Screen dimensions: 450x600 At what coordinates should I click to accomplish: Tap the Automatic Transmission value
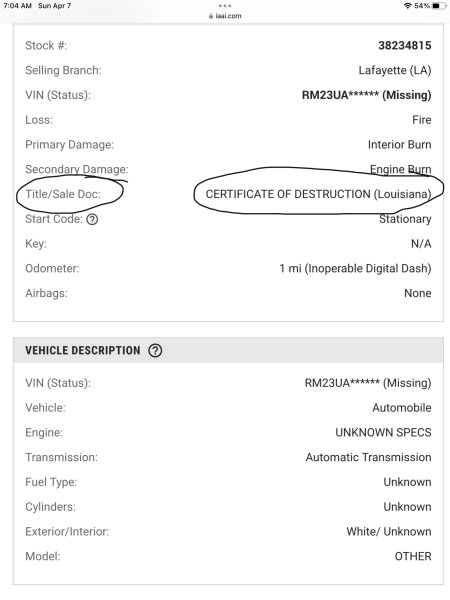click(x=368, y=457)
